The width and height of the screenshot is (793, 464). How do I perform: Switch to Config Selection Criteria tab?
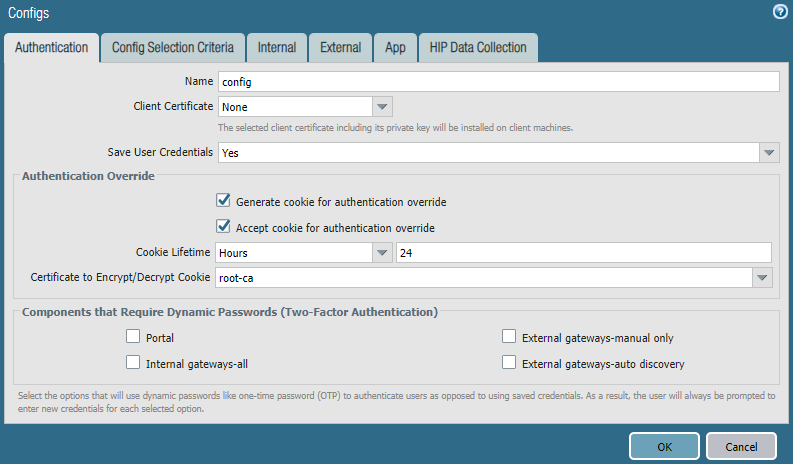(173, 47)
